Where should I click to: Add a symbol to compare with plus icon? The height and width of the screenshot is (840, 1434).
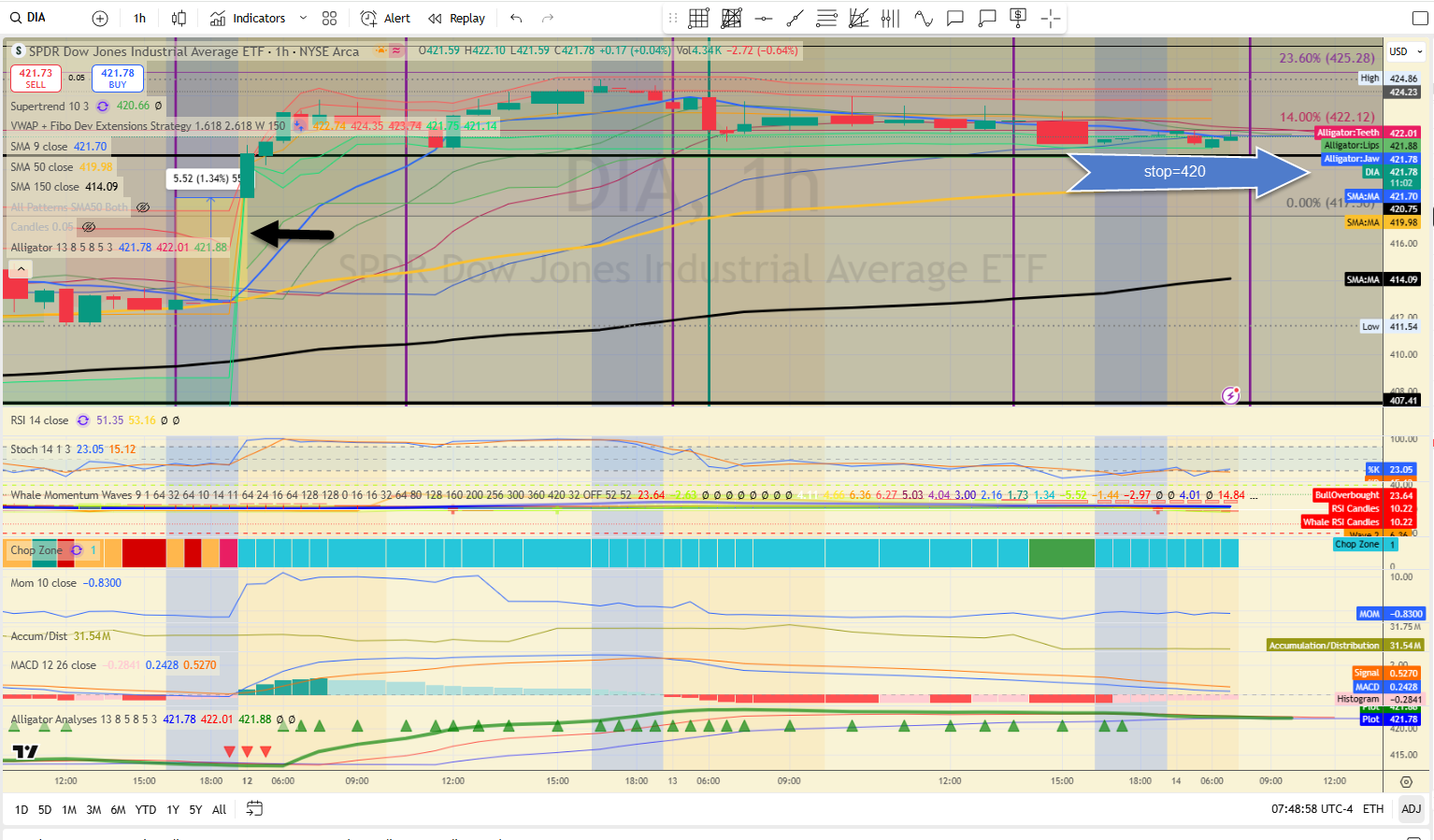pos(100,18)
